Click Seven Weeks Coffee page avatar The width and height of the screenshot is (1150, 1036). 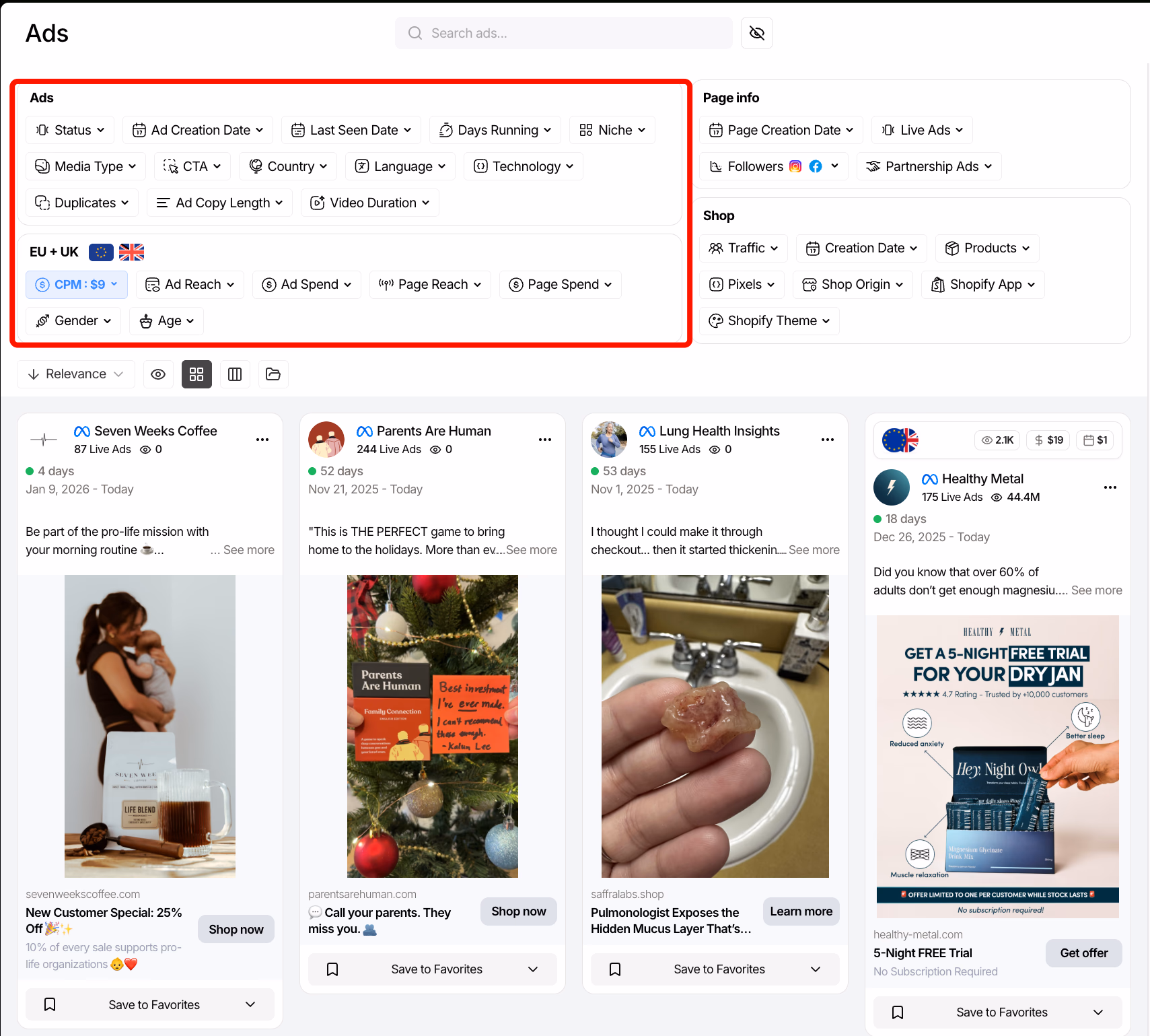pyautogui.click(x=44, y=440)
